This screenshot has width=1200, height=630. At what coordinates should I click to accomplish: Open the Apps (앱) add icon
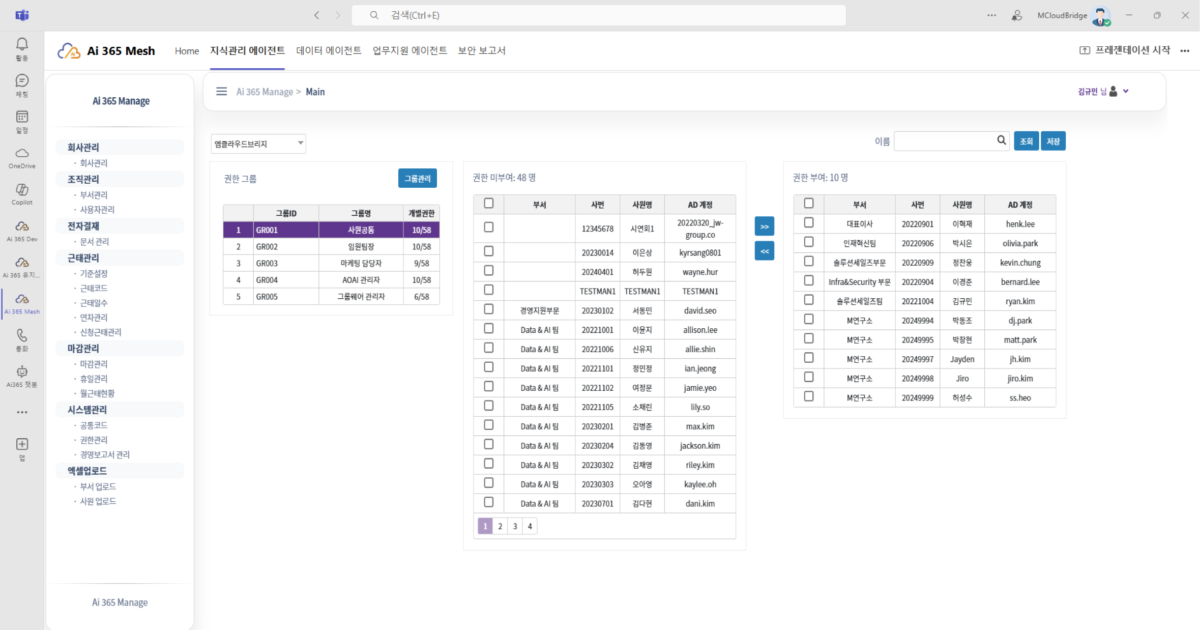point(22,443)
